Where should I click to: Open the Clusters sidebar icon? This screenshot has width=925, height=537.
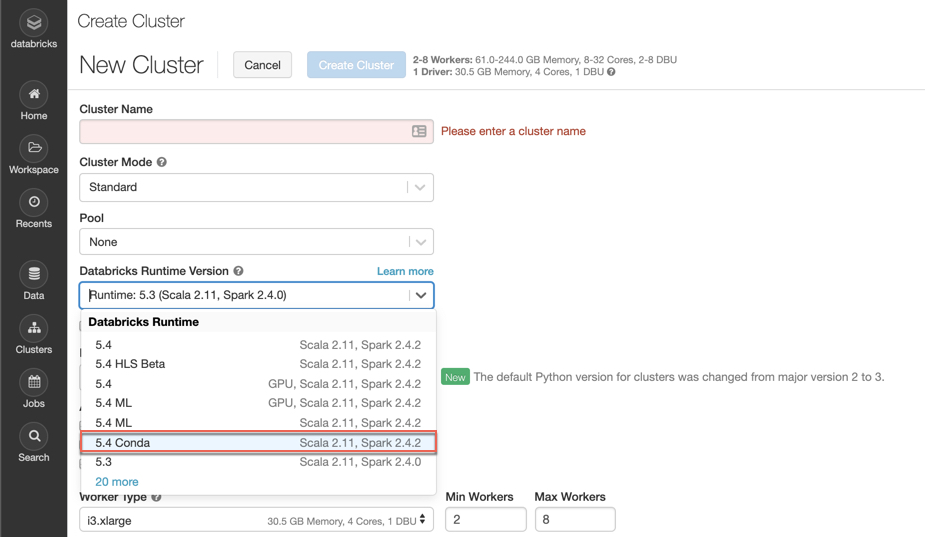(x=34, y=328)
